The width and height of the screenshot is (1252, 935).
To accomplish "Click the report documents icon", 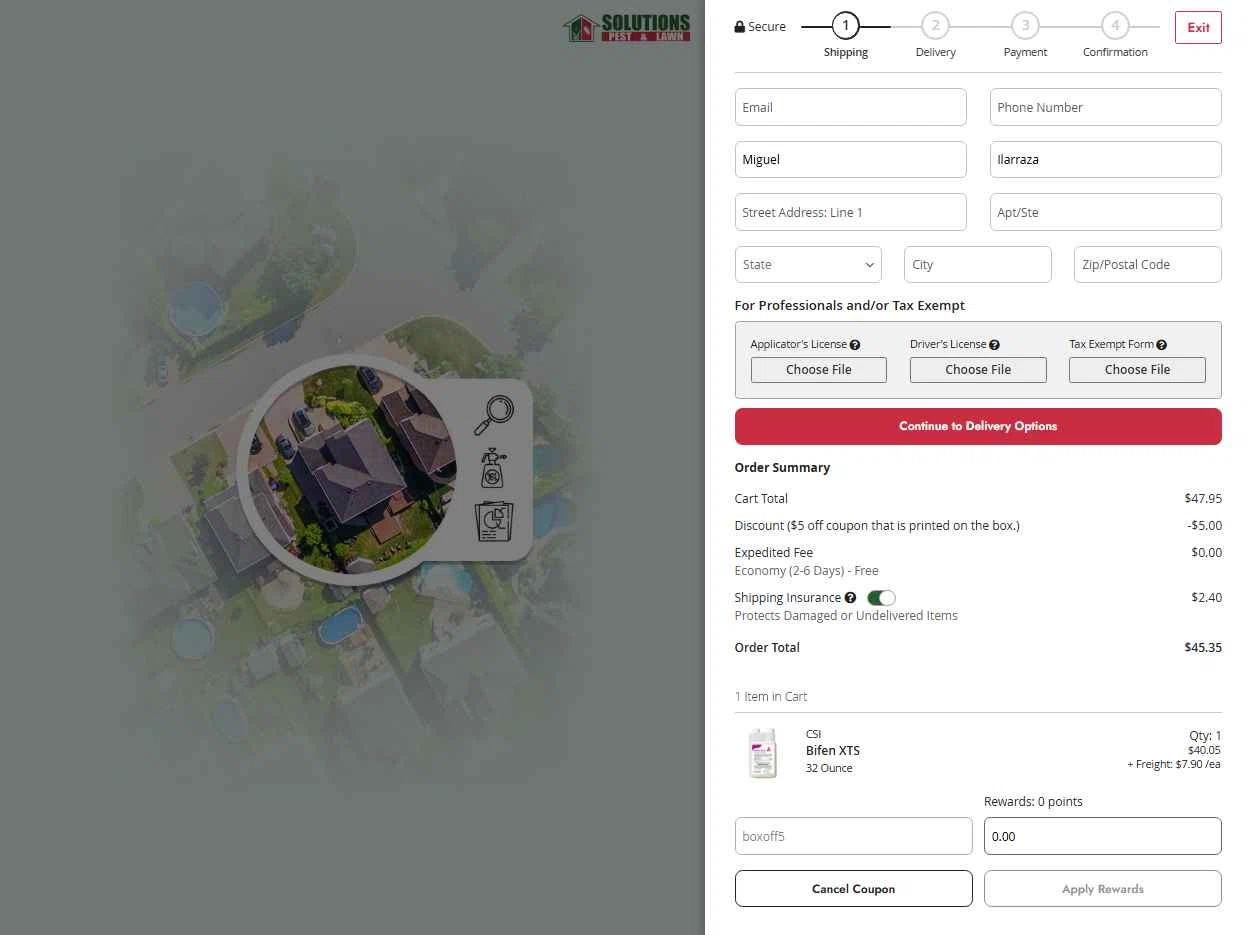I will 494,522.
